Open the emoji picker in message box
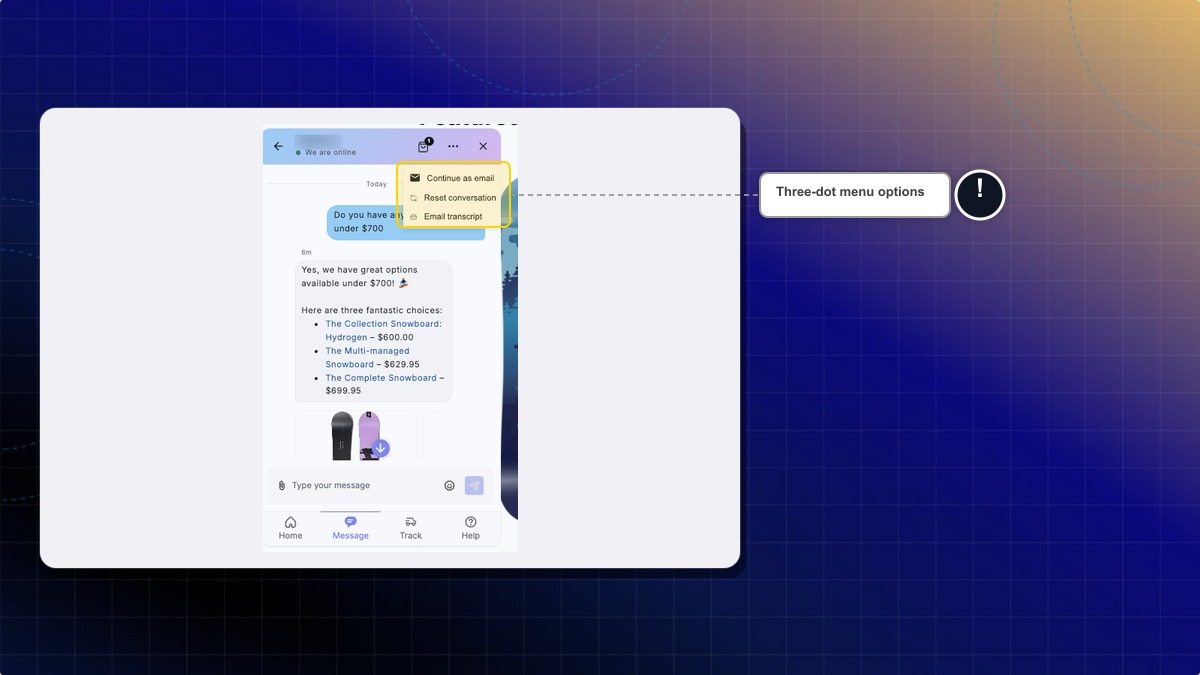1200x675 pixels. [449, 485]
